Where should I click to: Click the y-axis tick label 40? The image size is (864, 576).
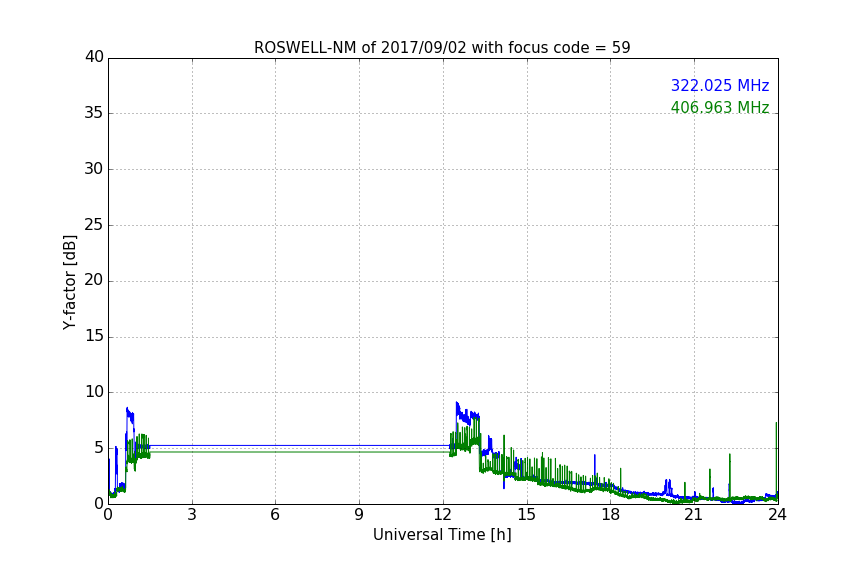pos(94,57)
